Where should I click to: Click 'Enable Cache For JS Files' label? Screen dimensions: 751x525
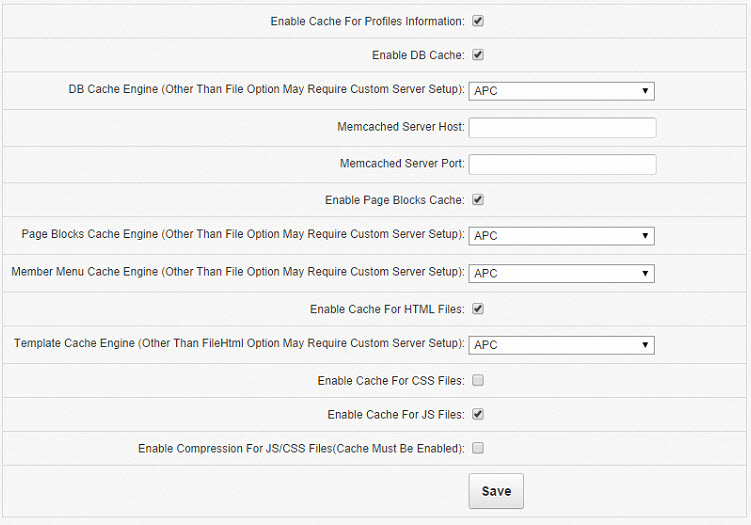pyautogui.click(x=395, y=414)
